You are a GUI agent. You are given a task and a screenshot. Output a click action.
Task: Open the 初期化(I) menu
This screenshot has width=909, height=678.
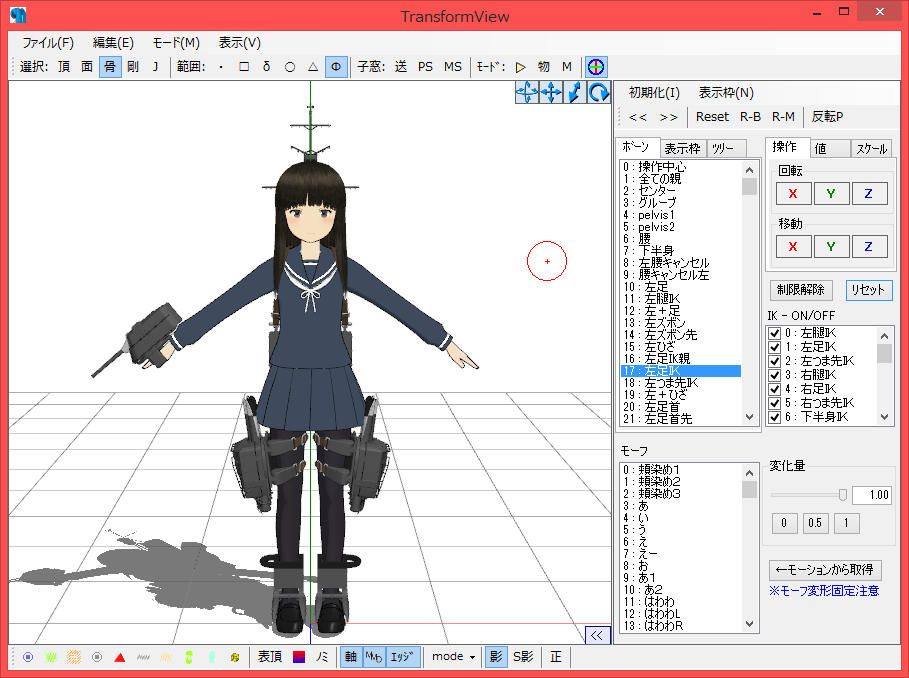(654, 92)
